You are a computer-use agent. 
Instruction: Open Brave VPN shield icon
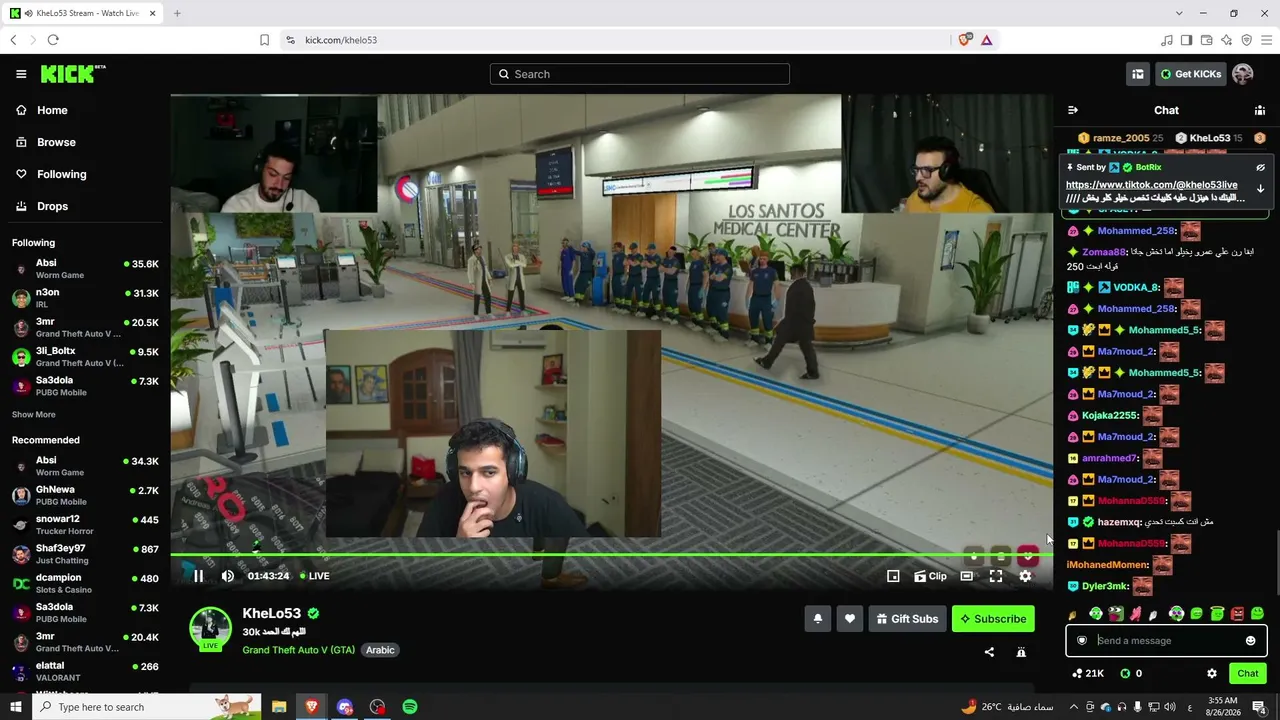[x=1247, y=40]
